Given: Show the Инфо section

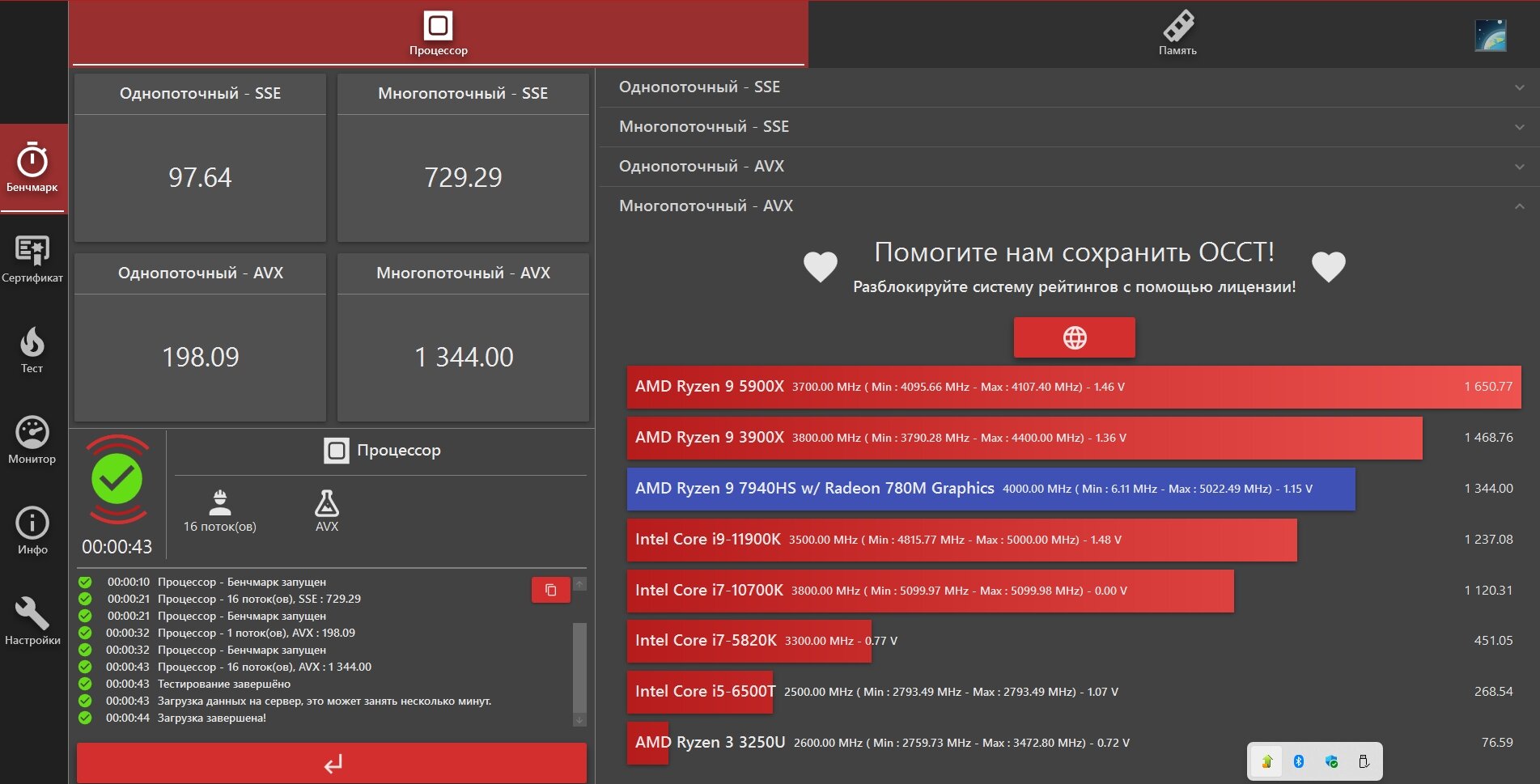Looking at the screenshot, I should click(32, 531).
